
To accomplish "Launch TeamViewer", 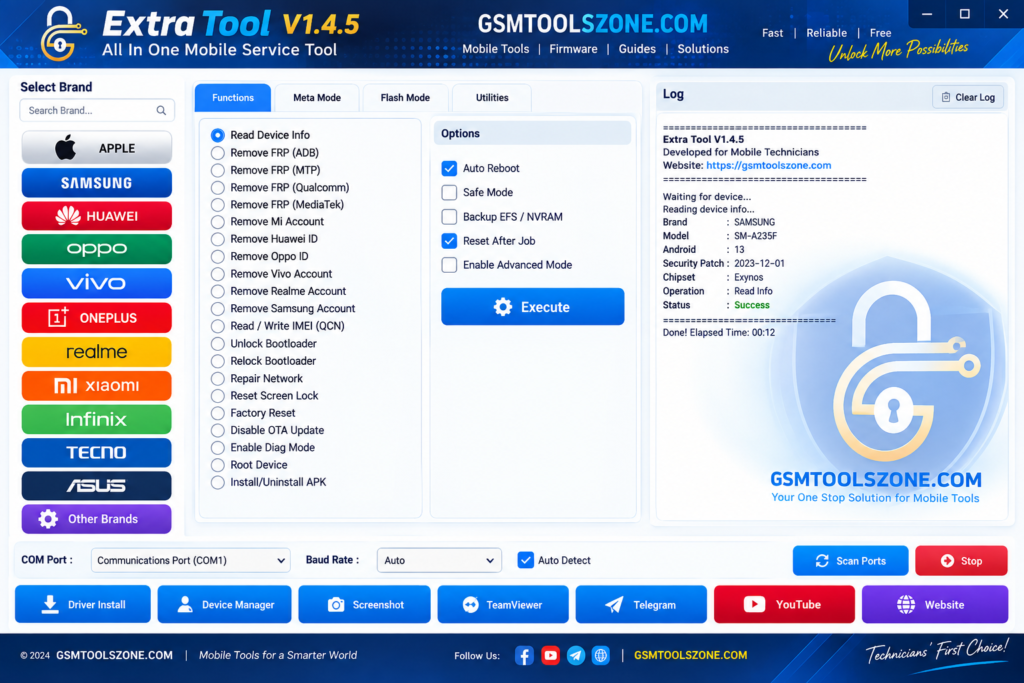I will [503, 605].
